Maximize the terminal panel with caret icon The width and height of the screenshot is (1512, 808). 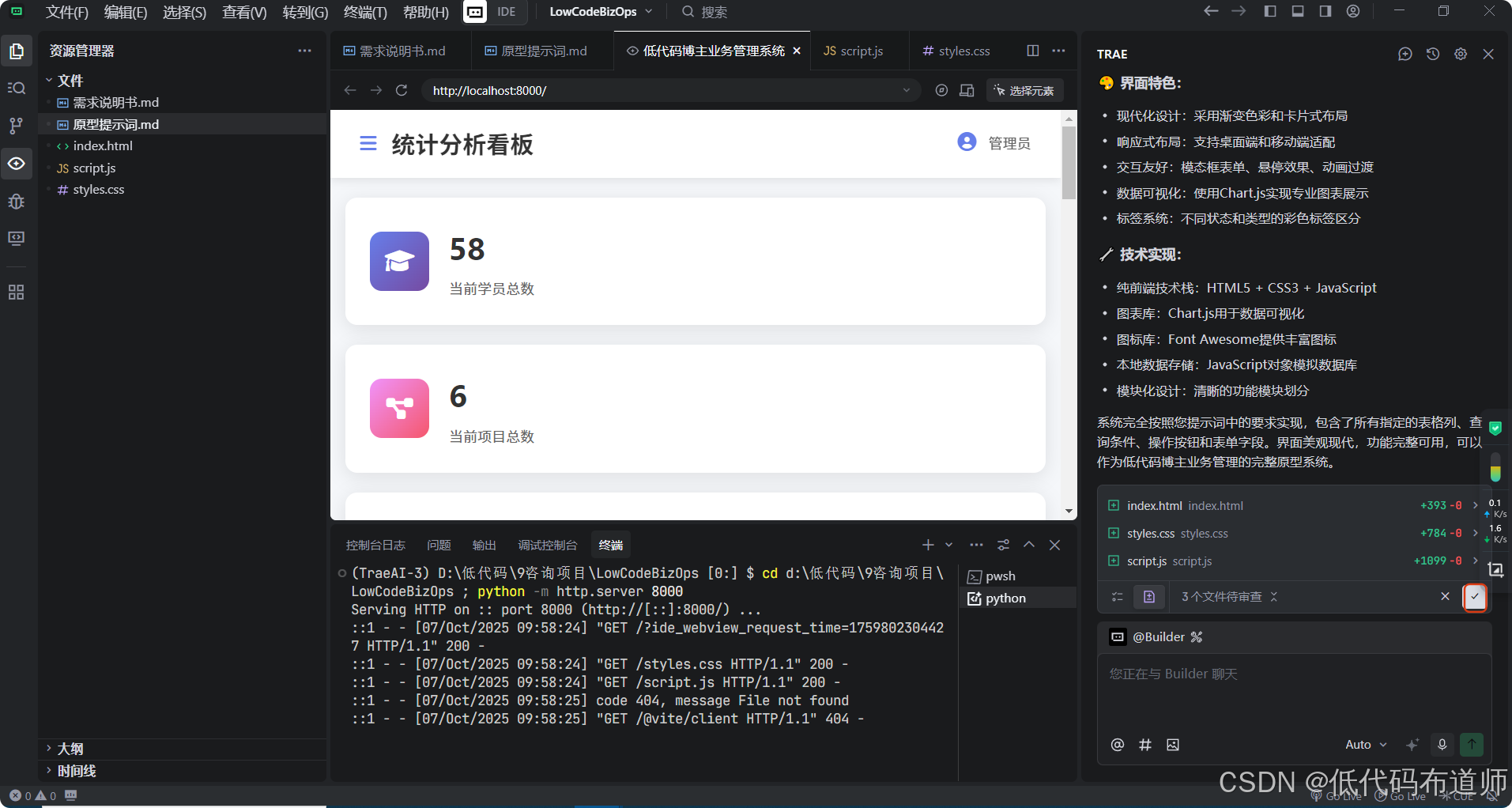(x=1029, y=545)
